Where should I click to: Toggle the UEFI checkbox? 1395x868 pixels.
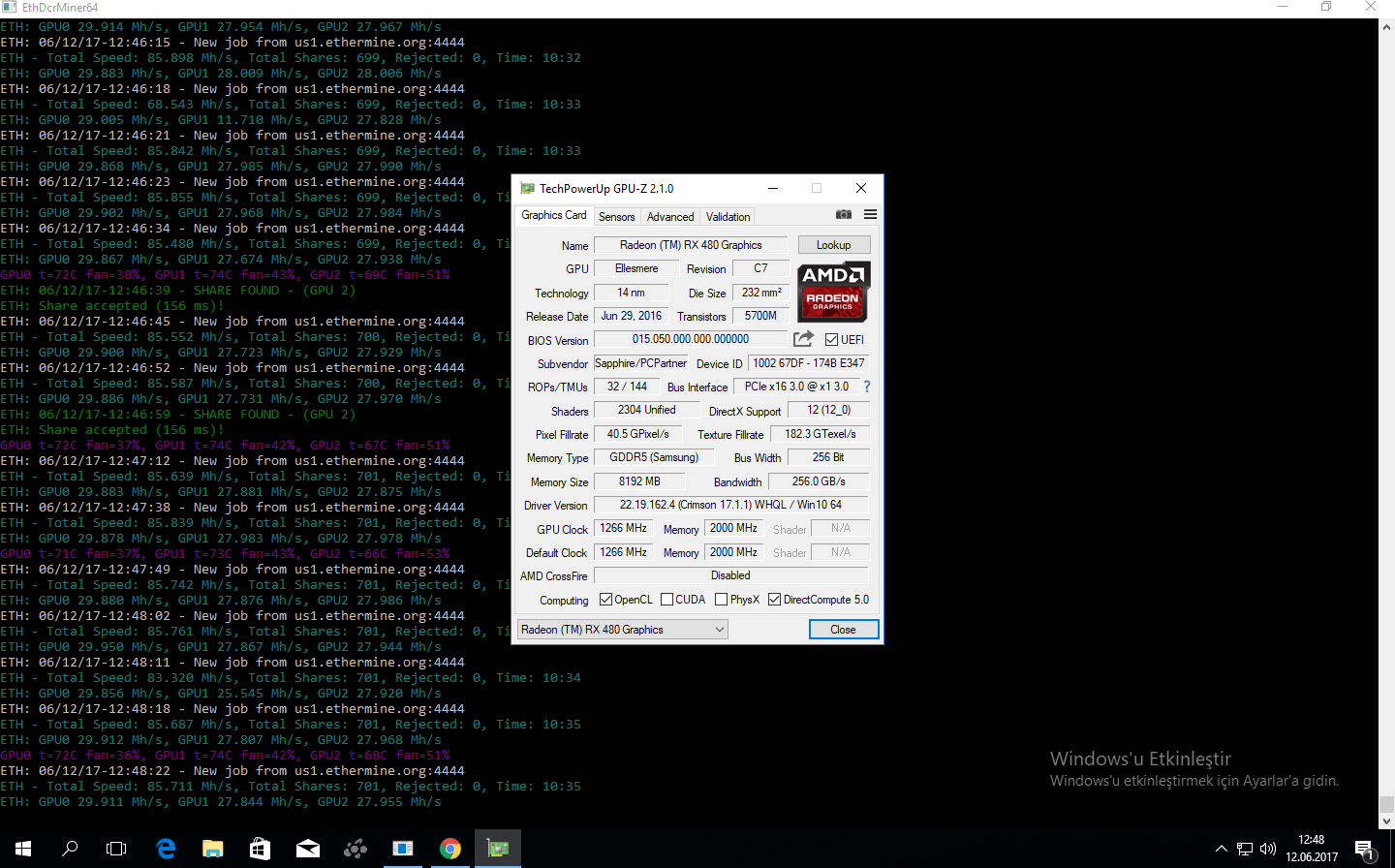pyautogui.click(x=831, y=339)
